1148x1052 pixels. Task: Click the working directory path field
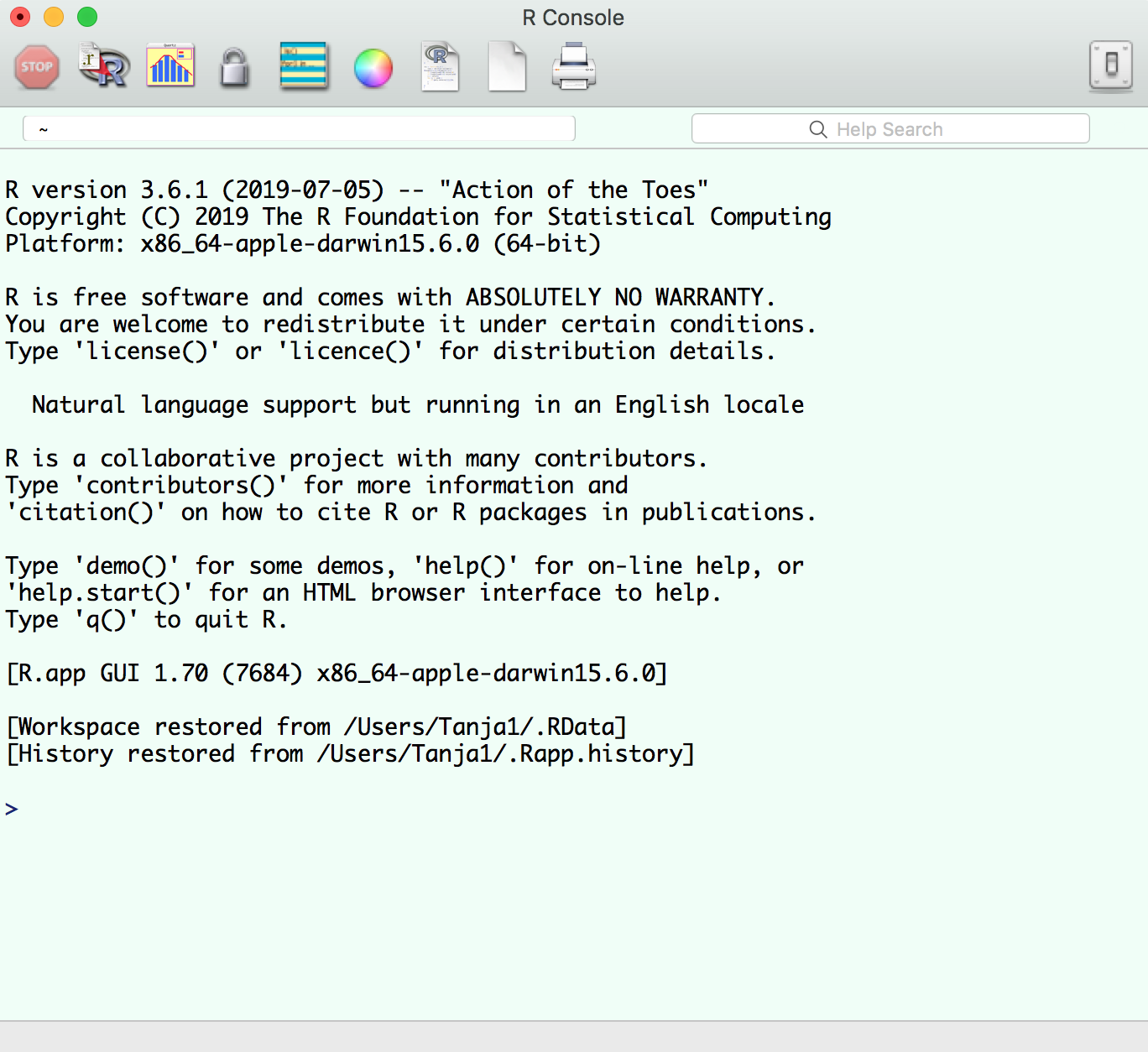299,129
